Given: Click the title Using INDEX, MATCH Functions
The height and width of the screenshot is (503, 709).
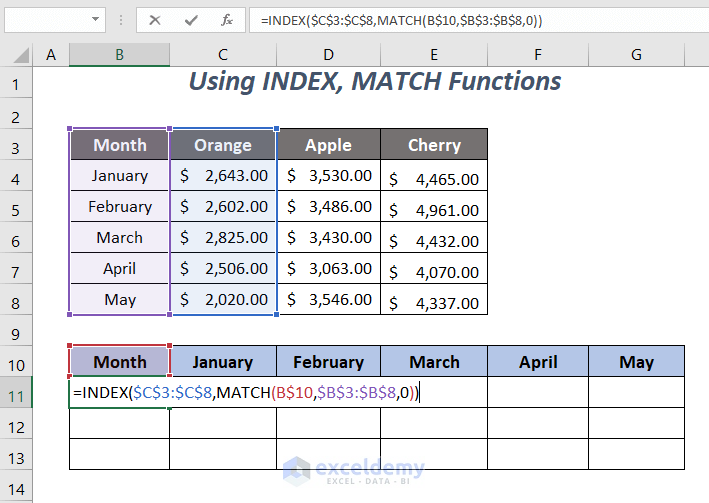Looking at the screenshot, I should pos(374,81).
